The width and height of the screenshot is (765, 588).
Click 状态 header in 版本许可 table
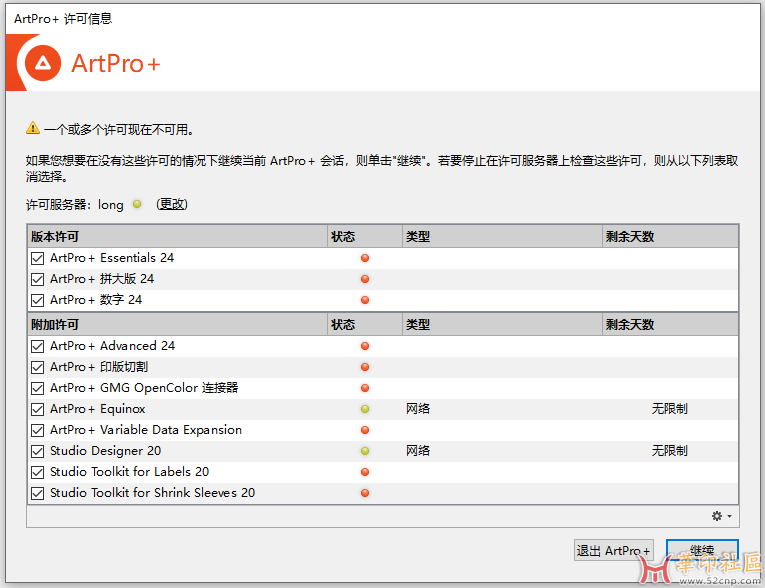(x=365, y=237)
